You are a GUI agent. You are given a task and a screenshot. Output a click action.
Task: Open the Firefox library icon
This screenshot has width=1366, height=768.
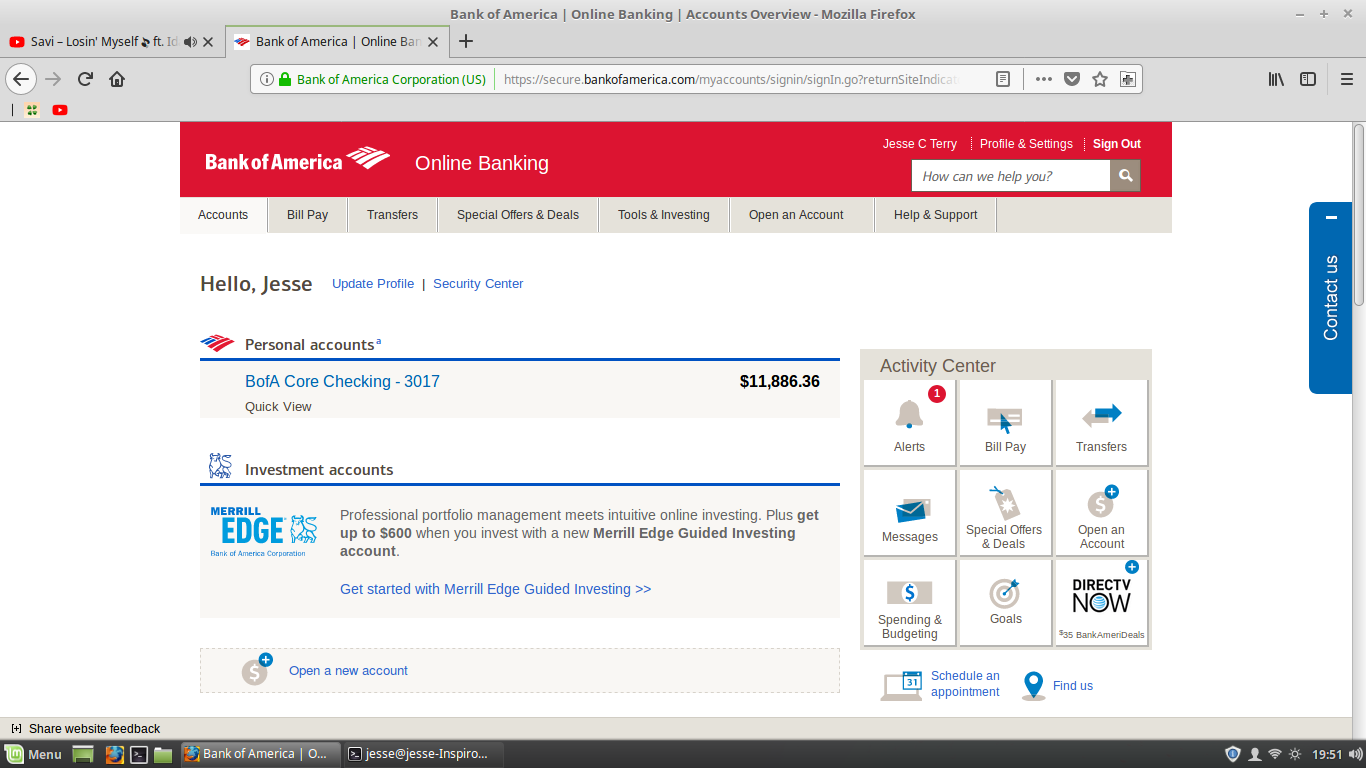(1276, 79)
